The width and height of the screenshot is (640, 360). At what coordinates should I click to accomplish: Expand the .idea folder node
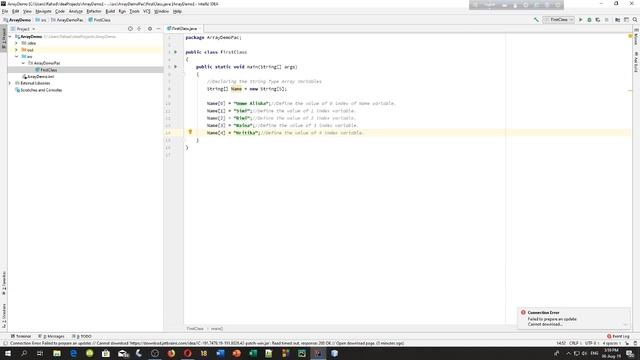coord(17,43)
